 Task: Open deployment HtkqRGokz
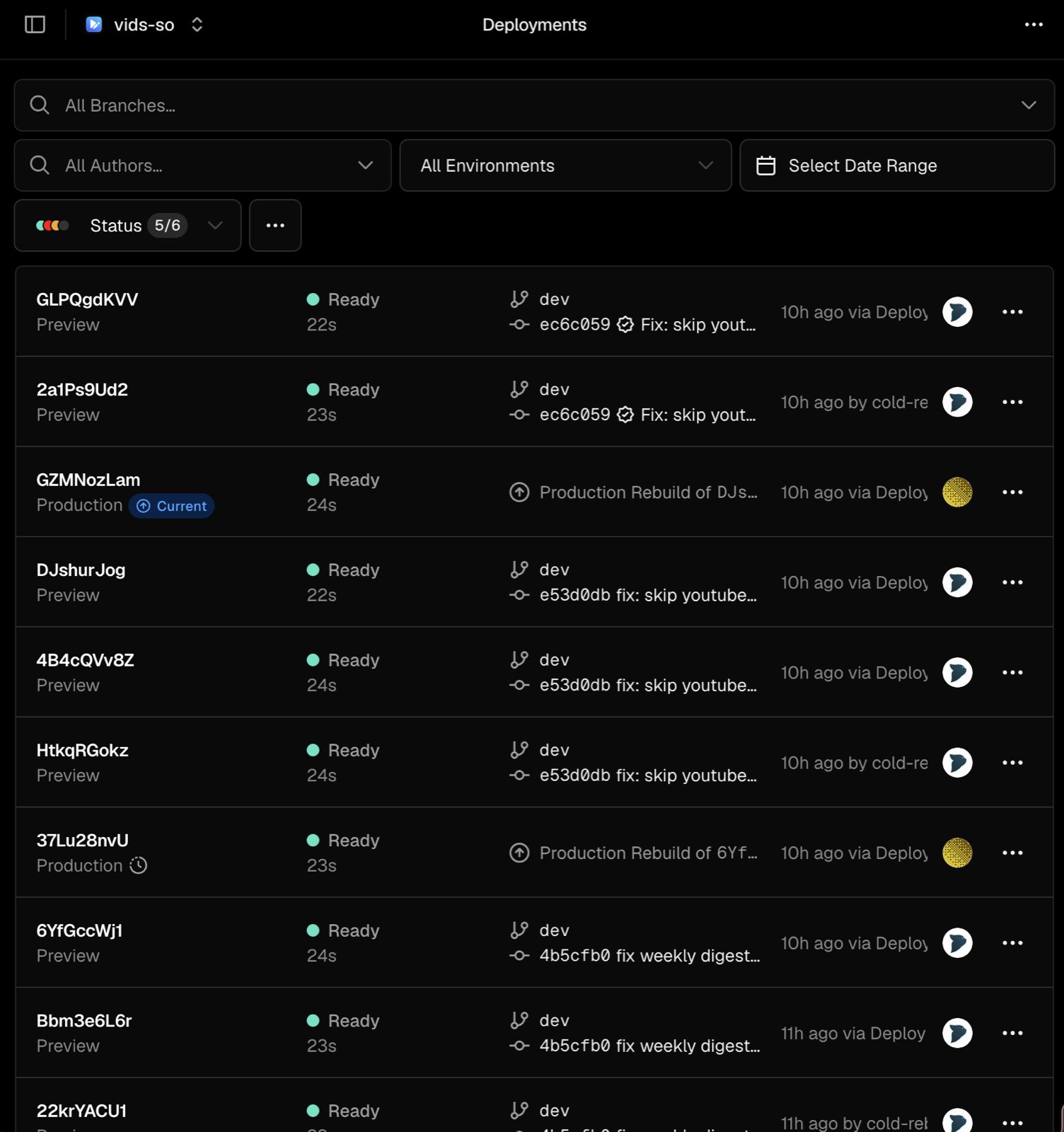click(83, 751)
